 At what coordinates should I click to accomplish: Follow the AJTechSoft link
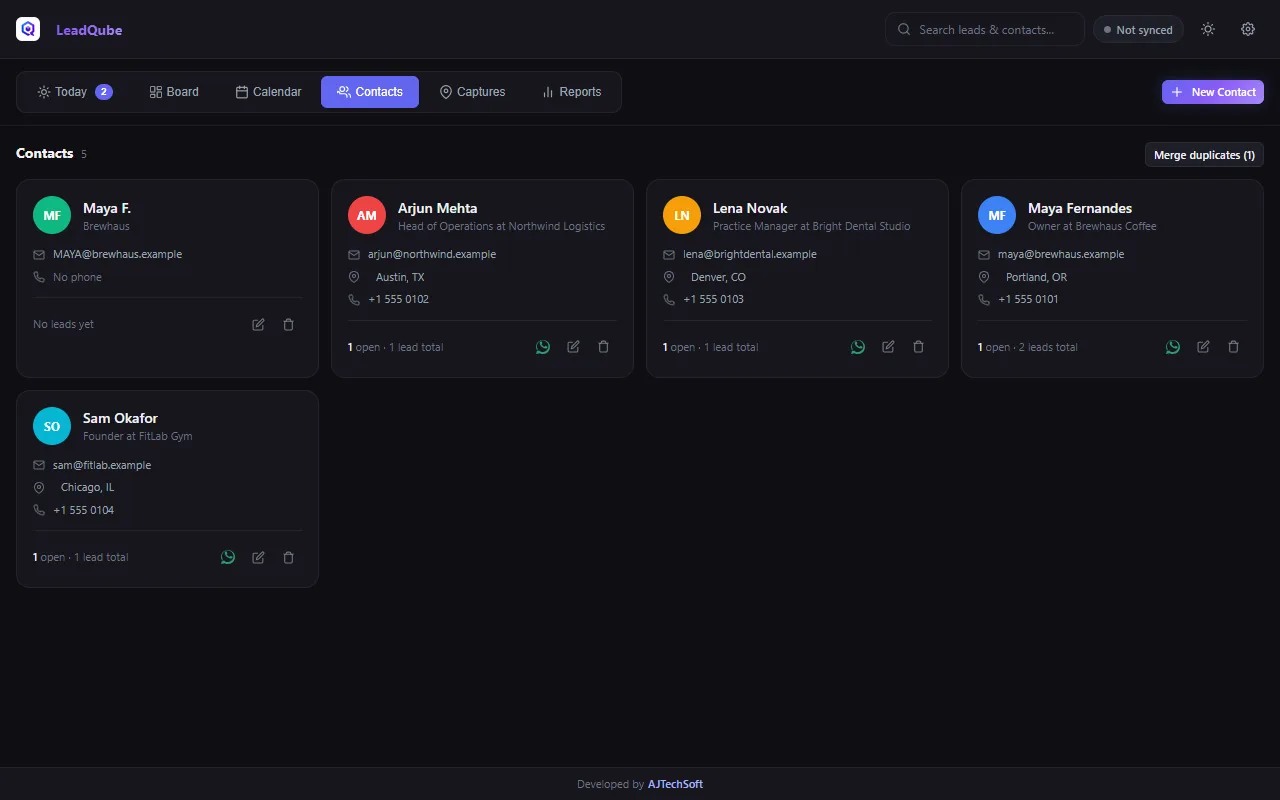click(x=675, y=784)
